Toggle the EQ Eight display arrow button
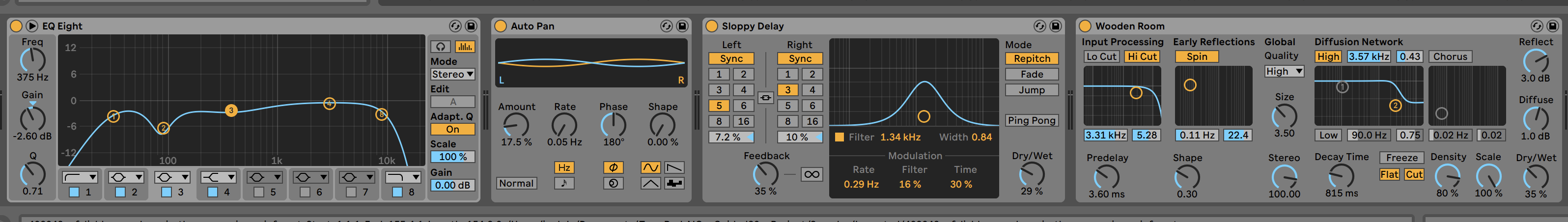The width and height of the screenshot is (1568, 222). tap(31, 26)
